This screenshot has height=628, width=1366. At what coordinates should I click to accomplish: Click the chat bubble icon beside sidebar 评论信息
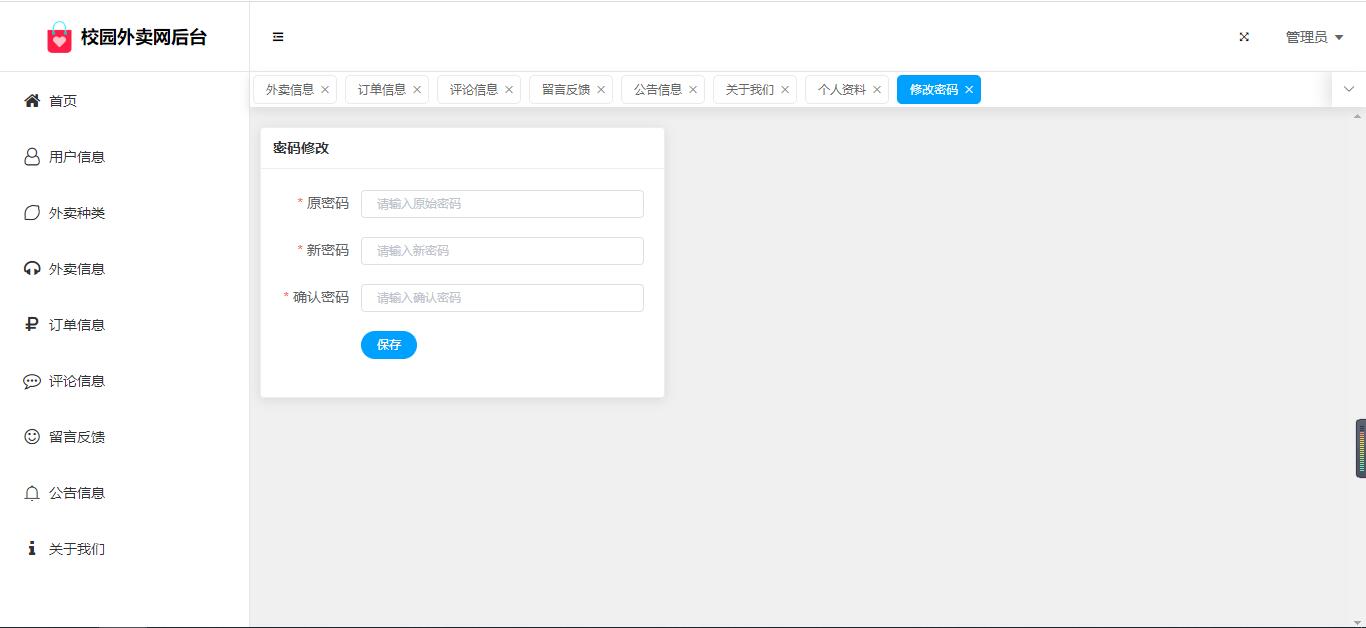tap(32, 381)
